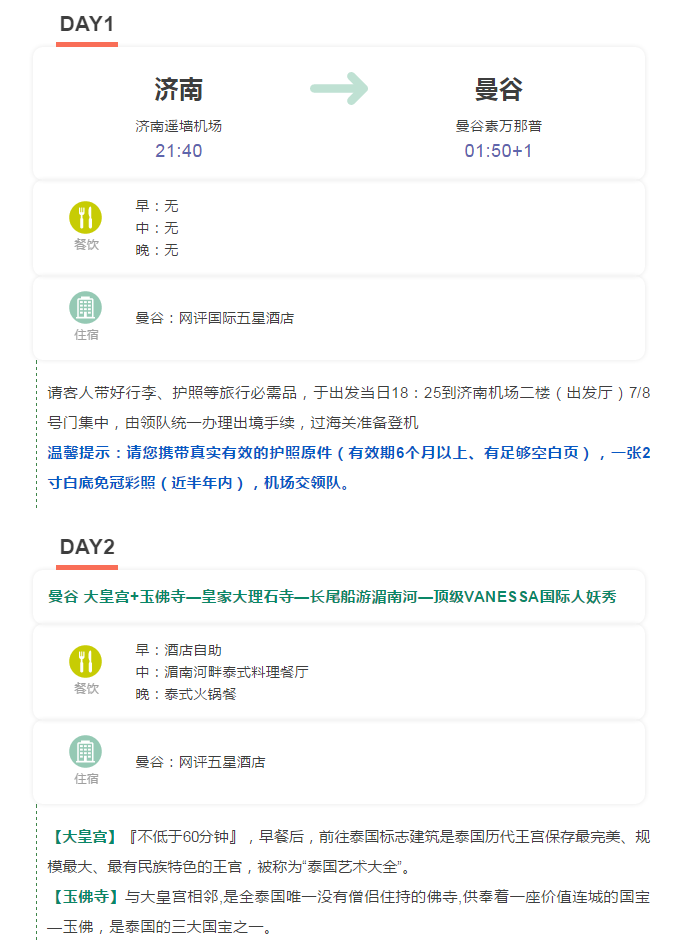Click the departure time 21:40
Screen dimensions: 677x941
coord(179,151)
